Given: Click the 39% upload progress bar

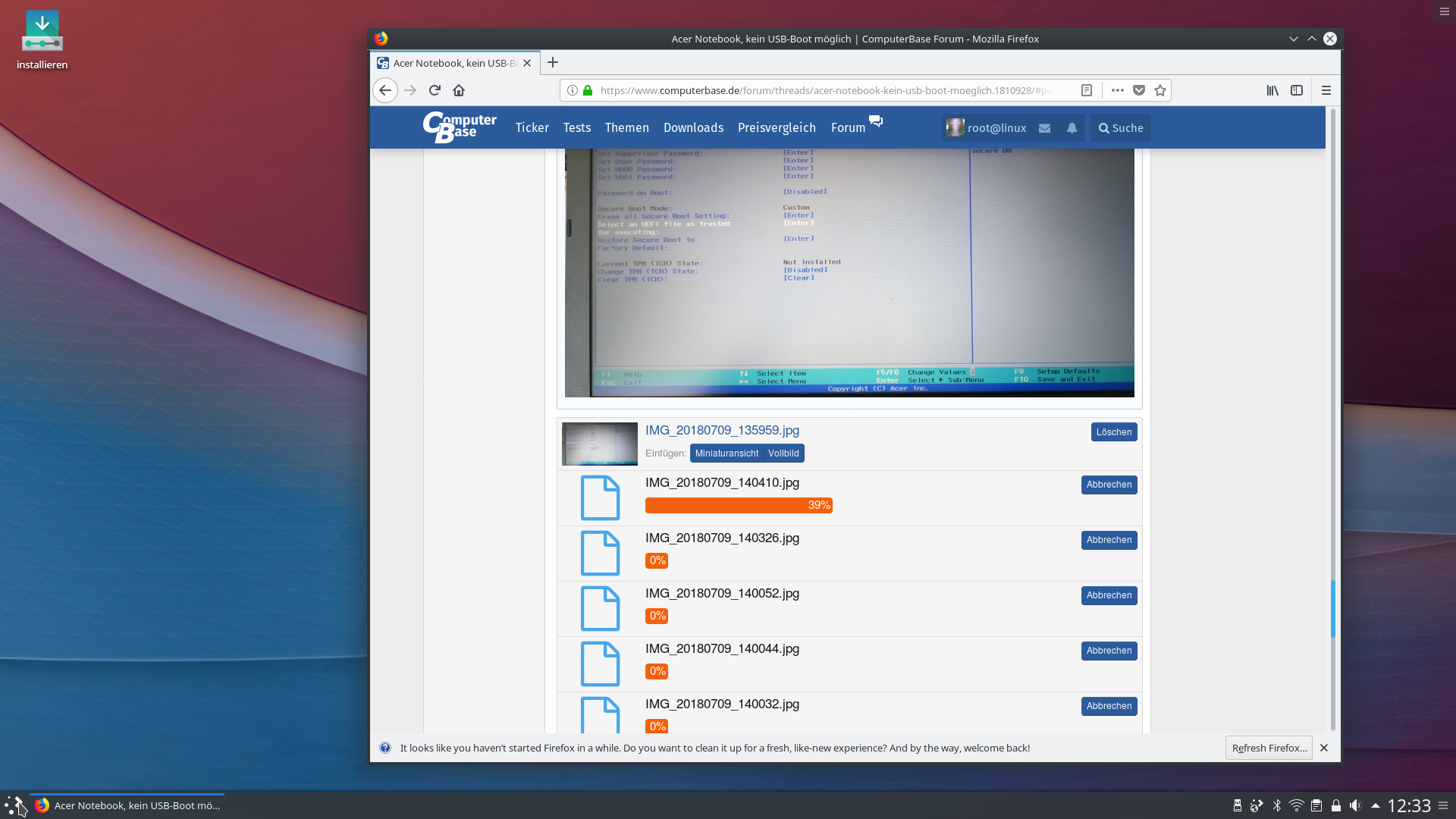Looking at the screenshot, I should point(739,505).
